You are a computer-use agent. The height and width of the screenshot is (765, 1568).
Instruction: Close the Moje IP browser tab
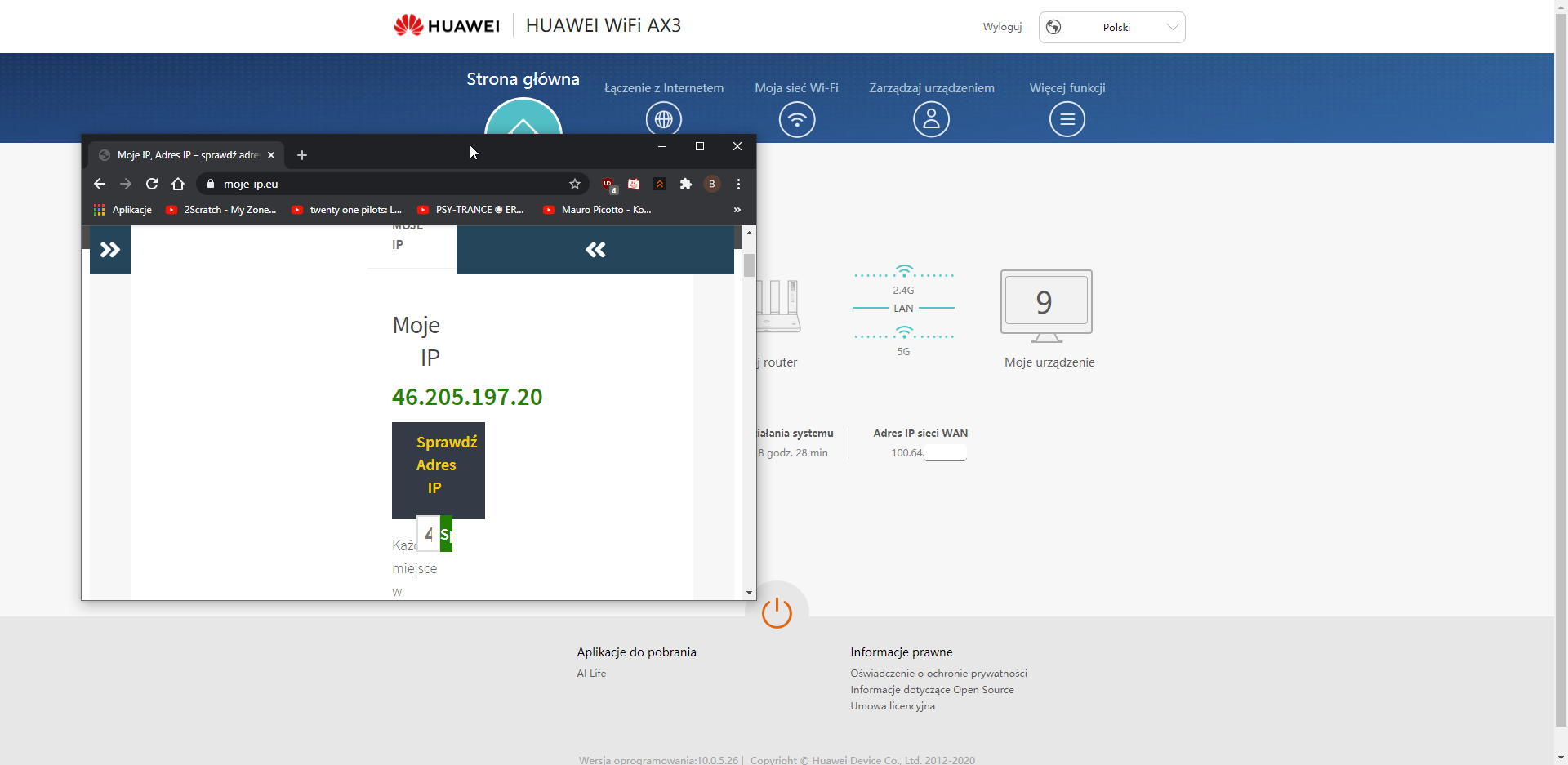(x=271, y=155)
